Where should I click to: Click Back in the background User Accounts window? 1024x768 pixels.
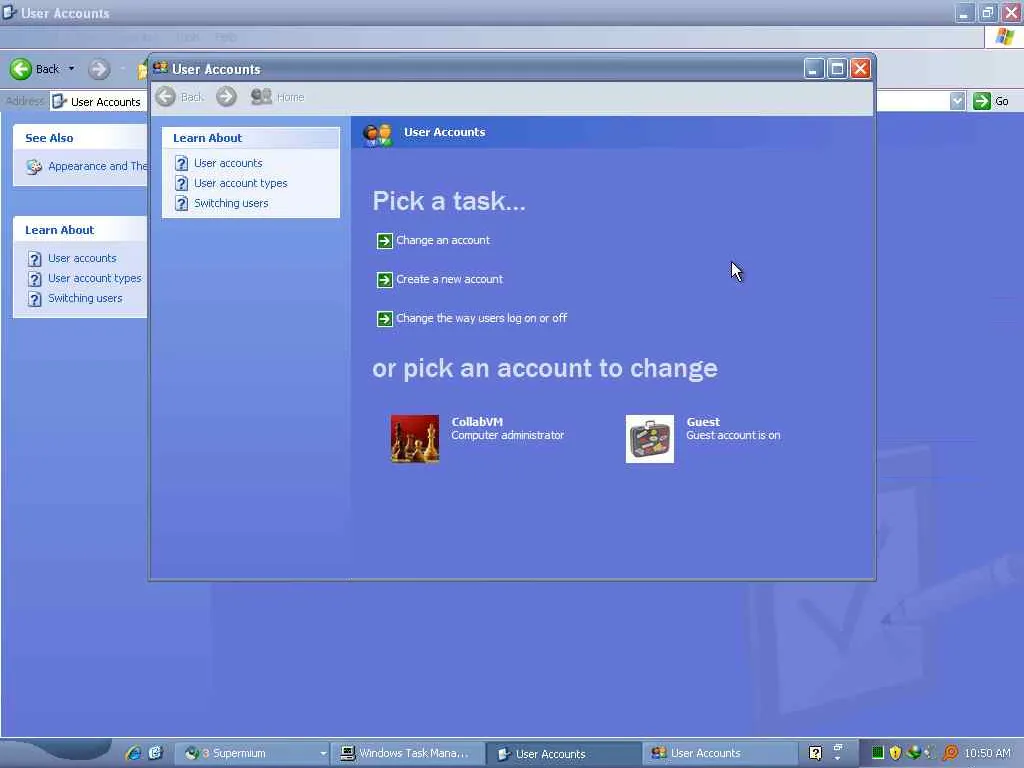point(35,69)
